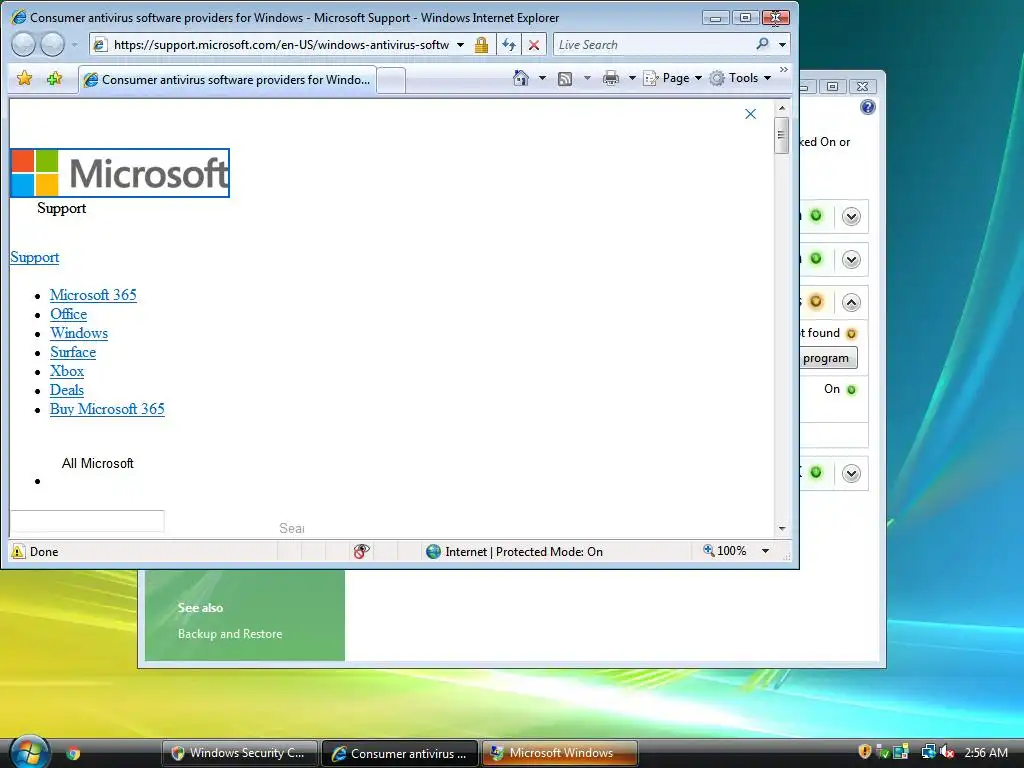Viewport: 1024px width, 768px height.
Task: Click the status bar warning icon next to Done
Action: (x=18, y=552)
